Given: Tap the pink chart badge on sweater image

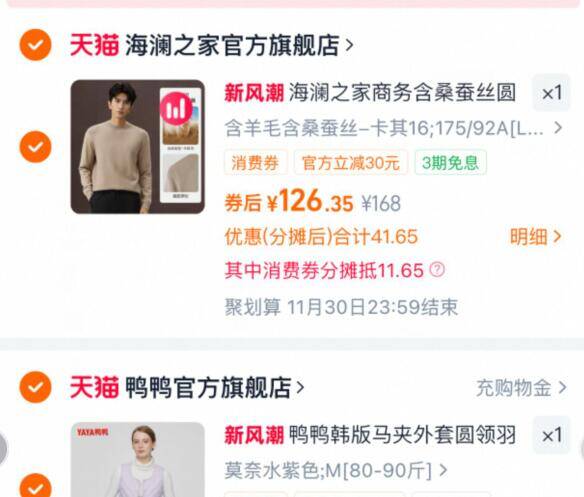Looking at the screenshot, I should click(176, 109).
